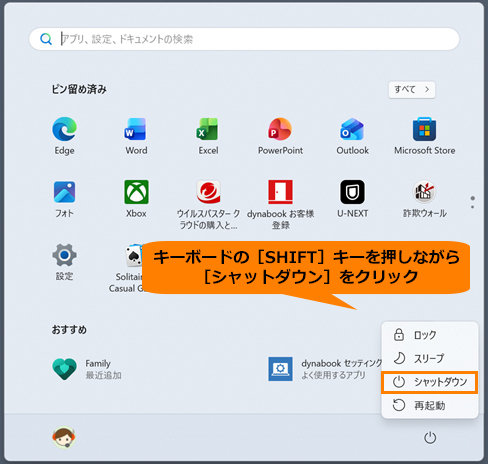Select シャットダウン in power menu
The image size is (488, 464).
coord(430,382)
